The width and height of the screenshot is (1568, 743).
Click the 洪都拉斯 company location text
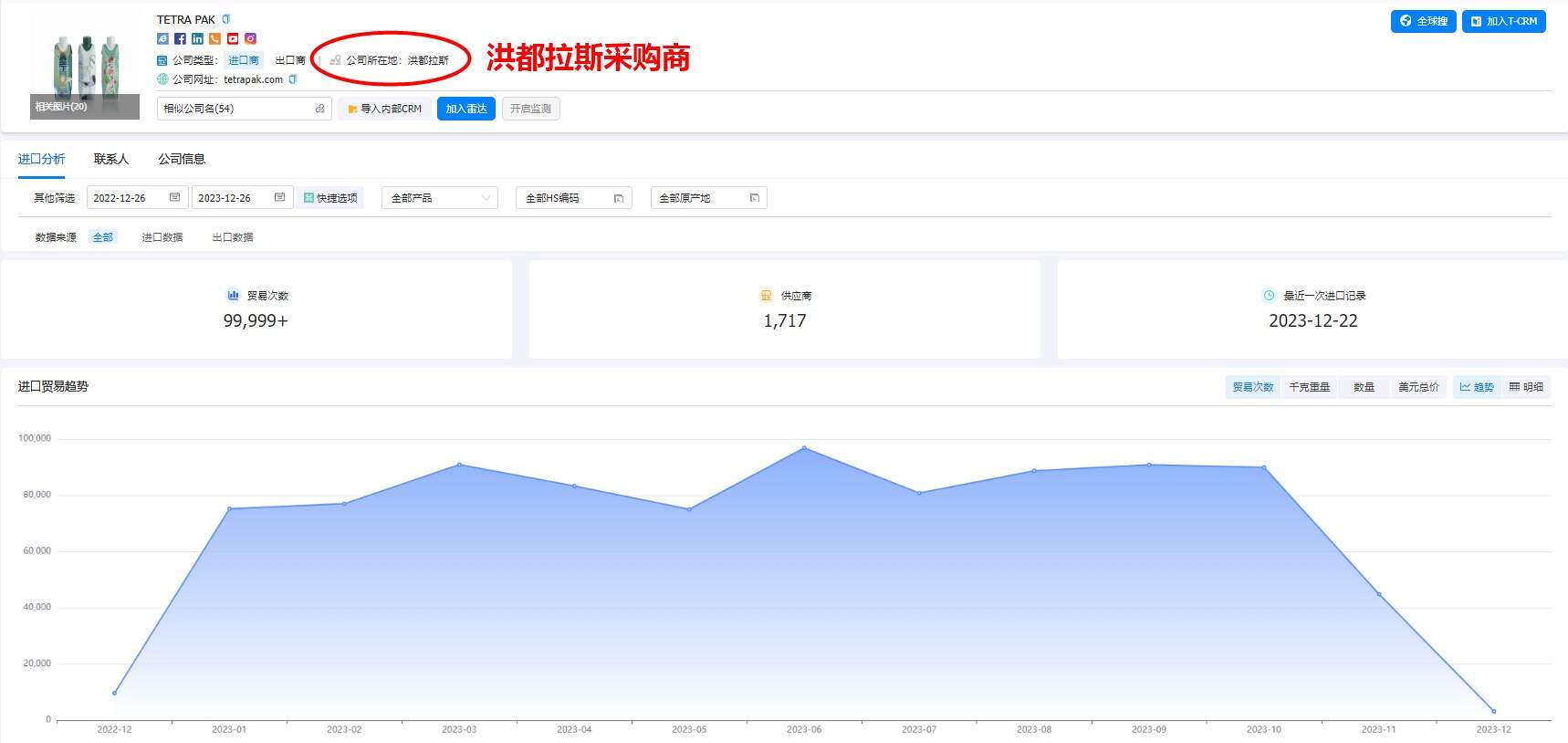(428, 60)
